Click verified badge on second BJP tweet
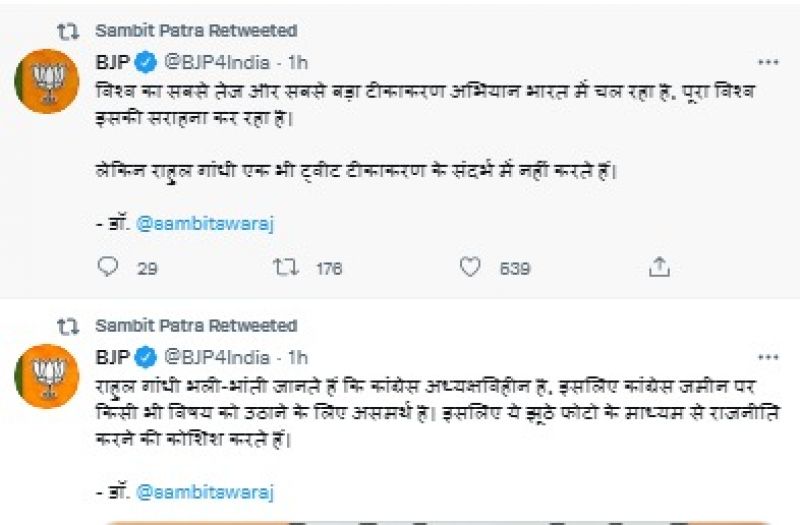The width and height of the screenshot is (800, 525). click(144, 357)
